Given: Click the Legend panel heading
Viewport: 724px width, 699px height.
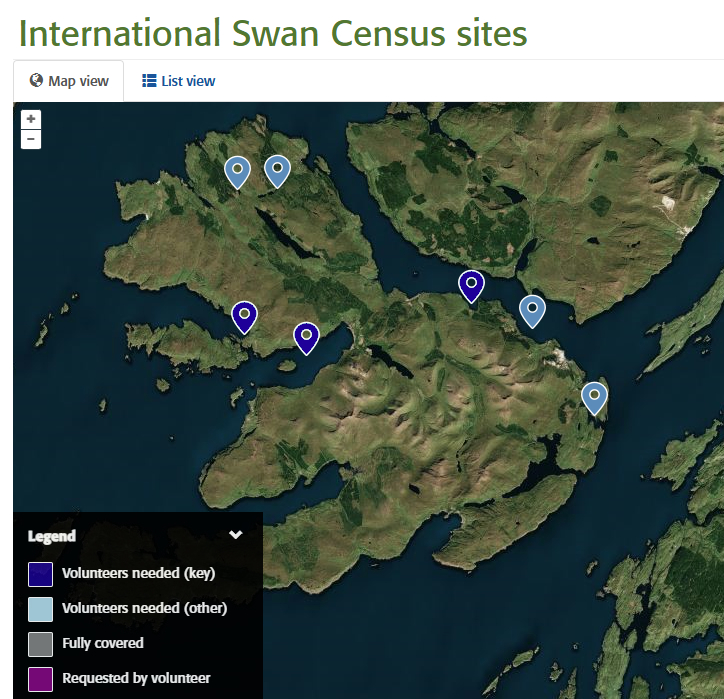Looking at the screenshot, I should (x=52, y=536).
